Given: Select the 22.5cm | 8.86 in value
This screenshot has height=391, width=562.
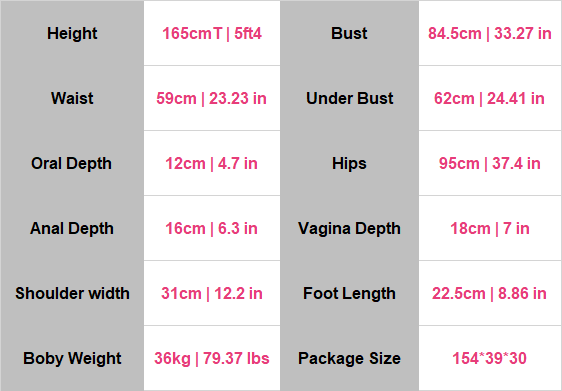Looking at the screenshot, I should click(489, 294).
